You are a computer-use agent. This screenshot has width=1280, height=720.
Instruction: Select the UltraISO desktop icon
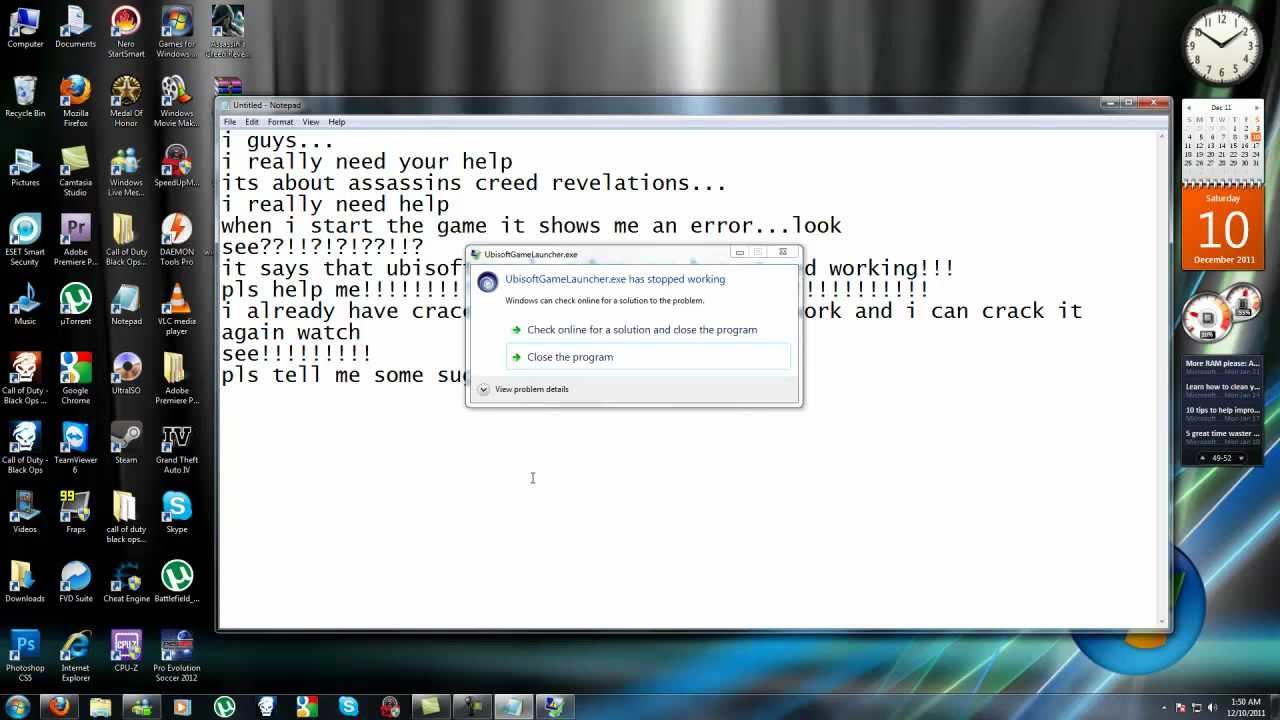(x=126, y=373)
